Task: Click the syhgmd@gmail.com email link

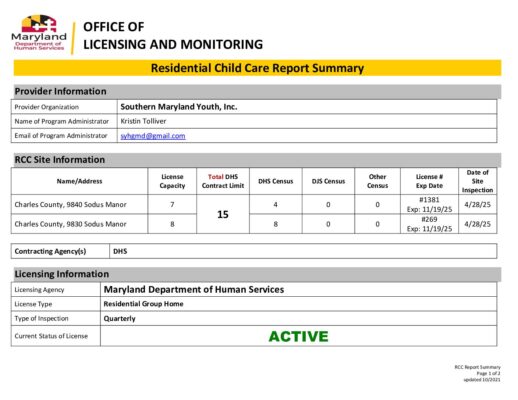Action: pyautogui.click(x=153, y=136)
